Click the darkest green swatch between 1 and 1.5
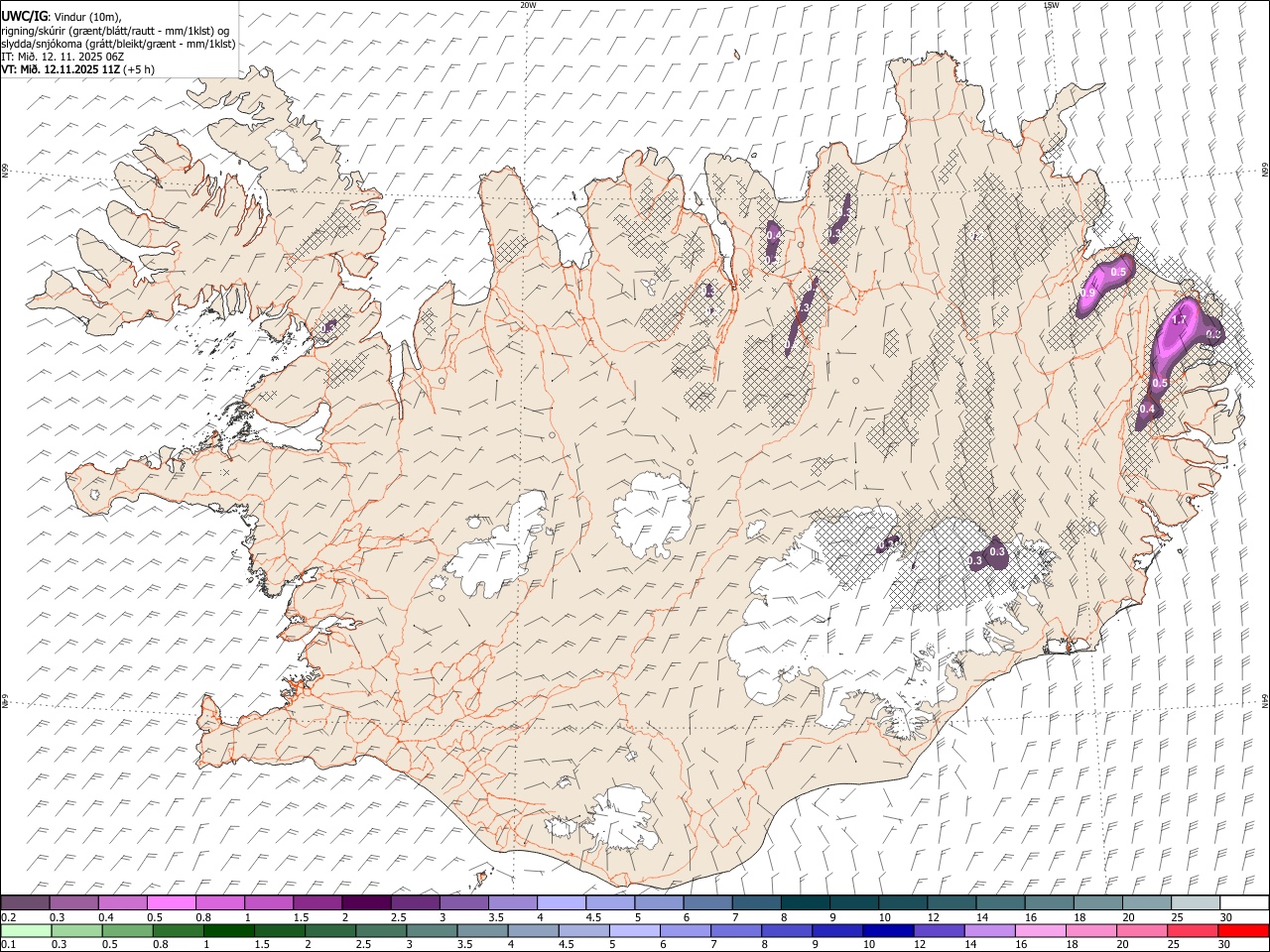Screen dimensions: 1270x952 pos(229,930)
